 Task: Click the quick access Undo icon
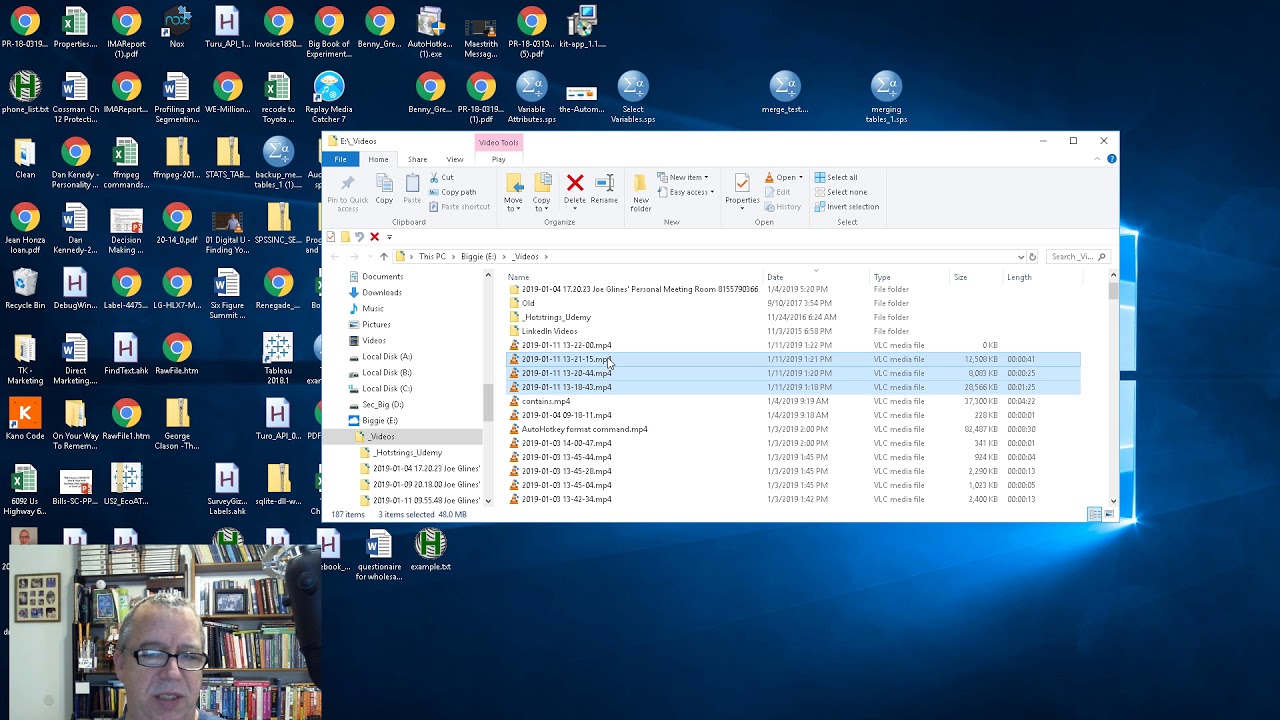(x=359, y=237)
